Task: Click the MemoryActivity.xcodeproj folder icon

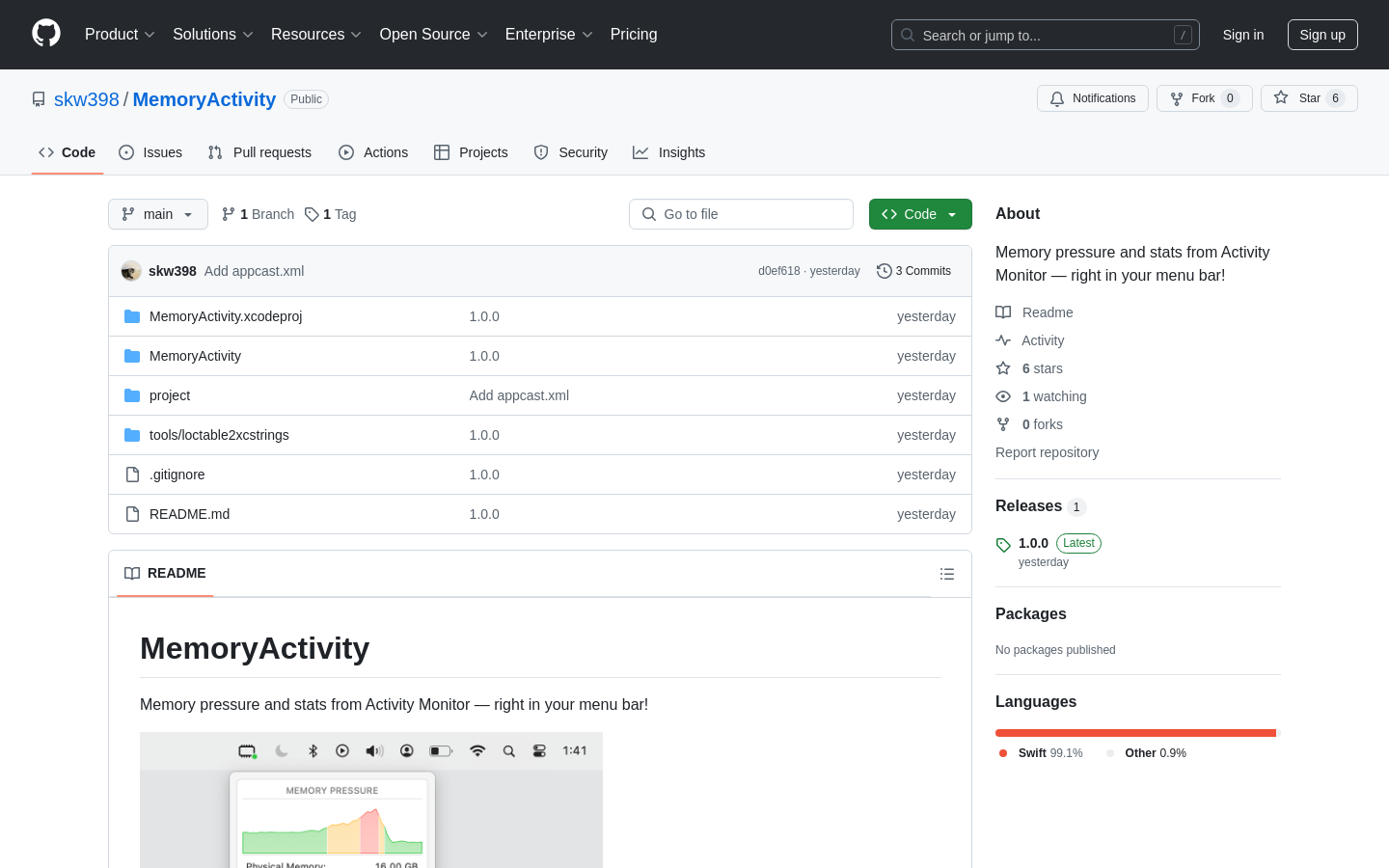Action: coord(132,316)
